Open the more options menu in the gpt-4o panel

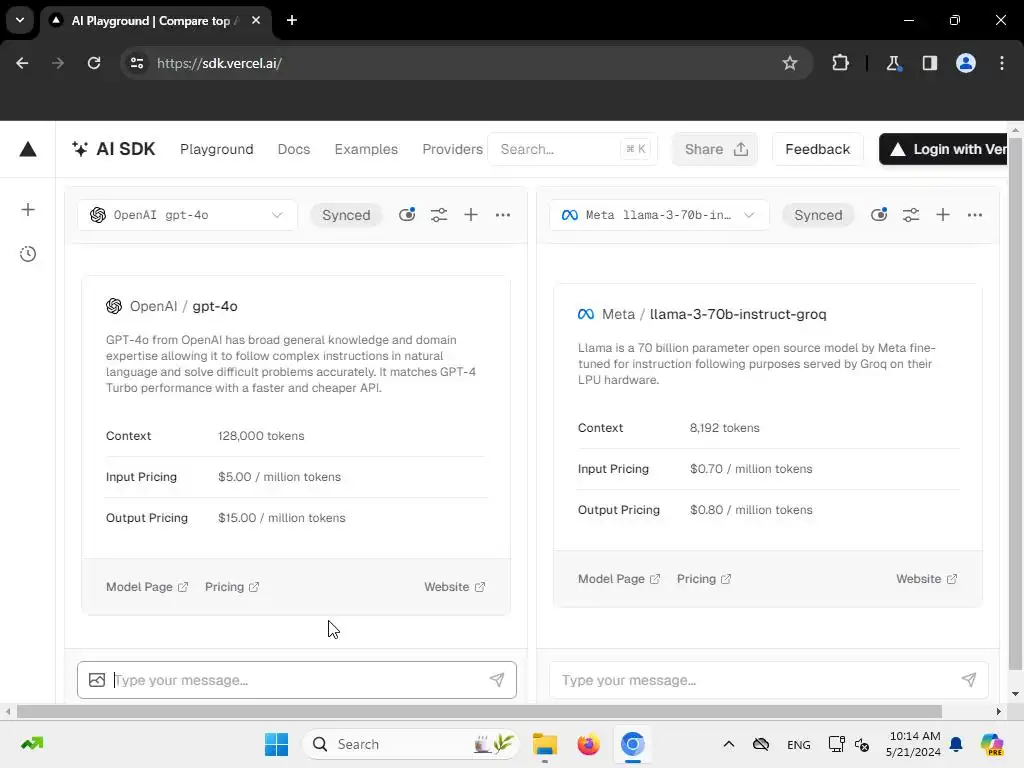point(503,215)
